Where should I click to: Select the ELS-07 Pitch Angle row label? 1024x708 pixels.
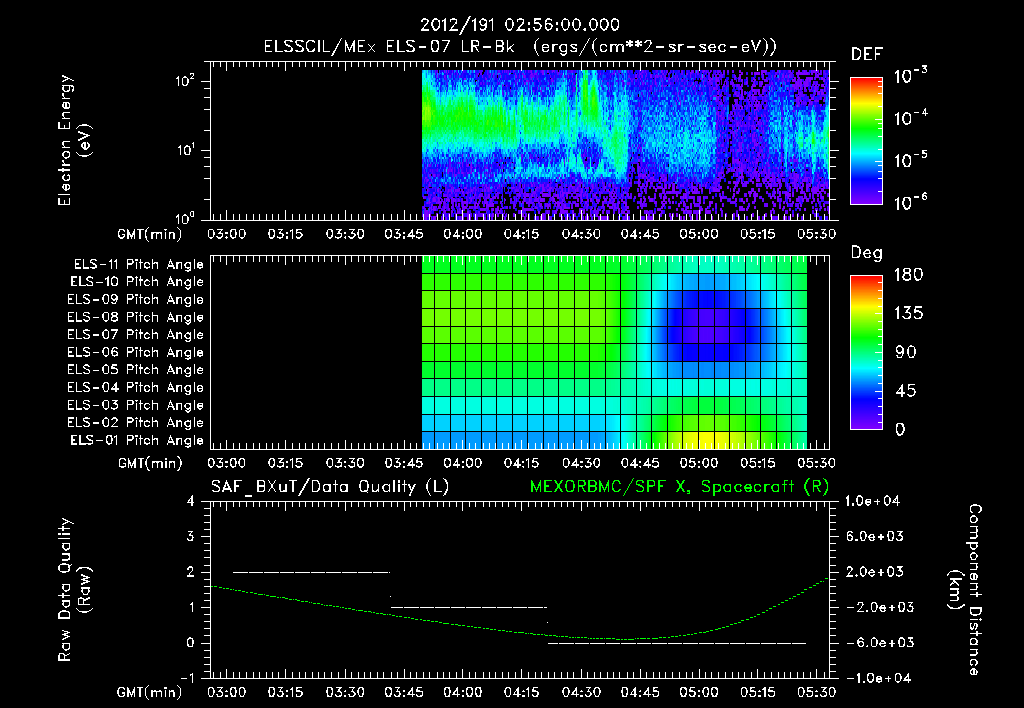(x=135, y=334)
